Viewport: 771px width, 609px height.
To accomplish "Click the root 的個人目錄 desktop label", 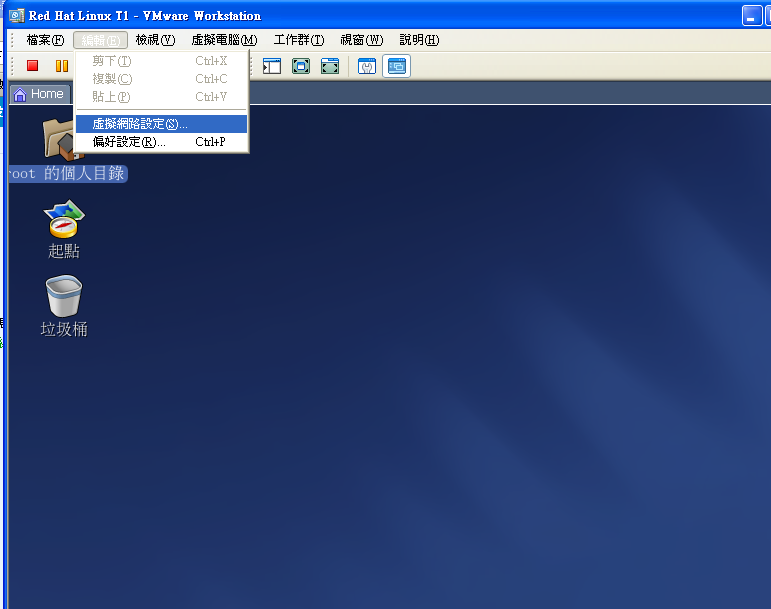I will [x=68, y=174].
